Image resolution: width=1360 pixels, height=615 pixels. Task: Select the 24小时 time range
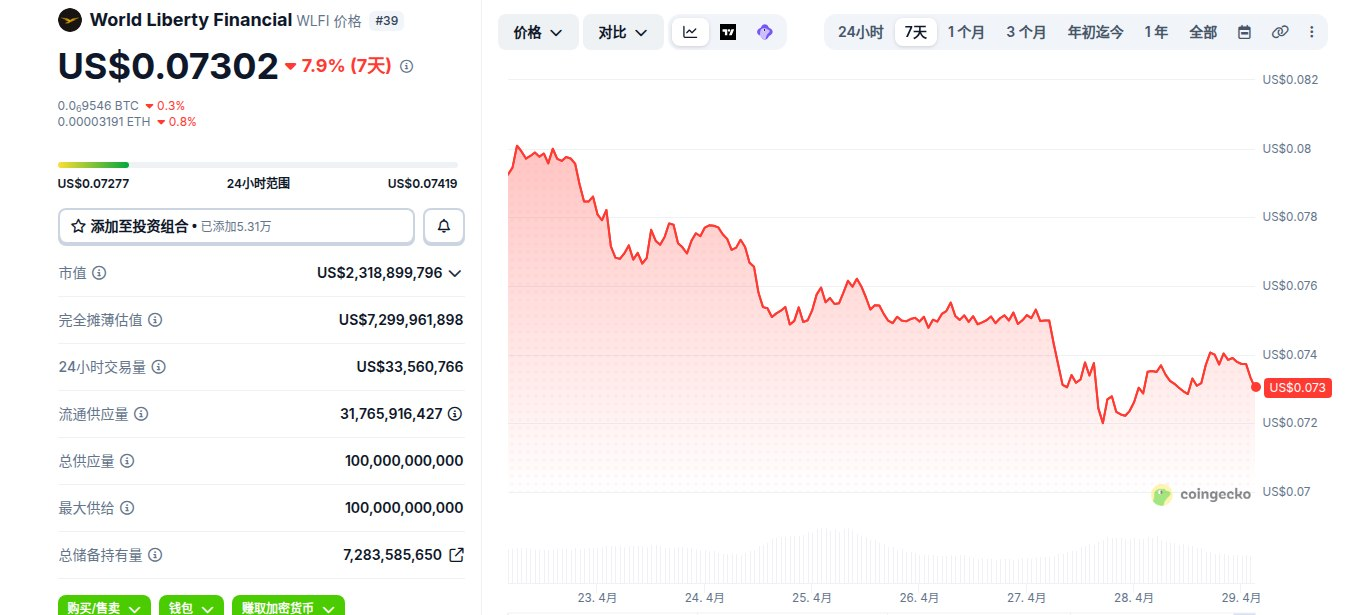pos(860,32)
